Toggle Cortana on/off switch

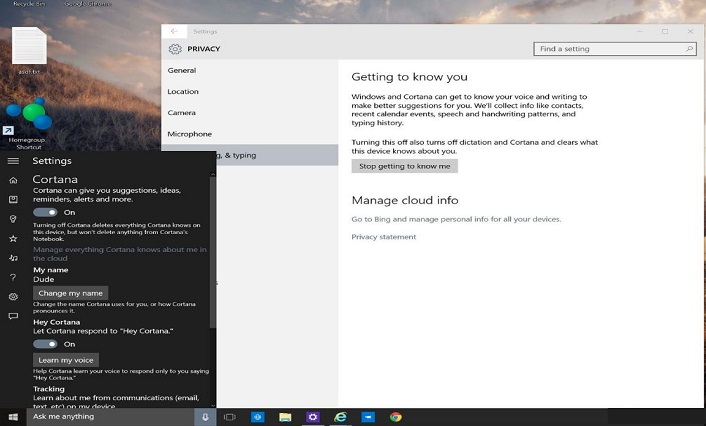(x=45, y=212)
